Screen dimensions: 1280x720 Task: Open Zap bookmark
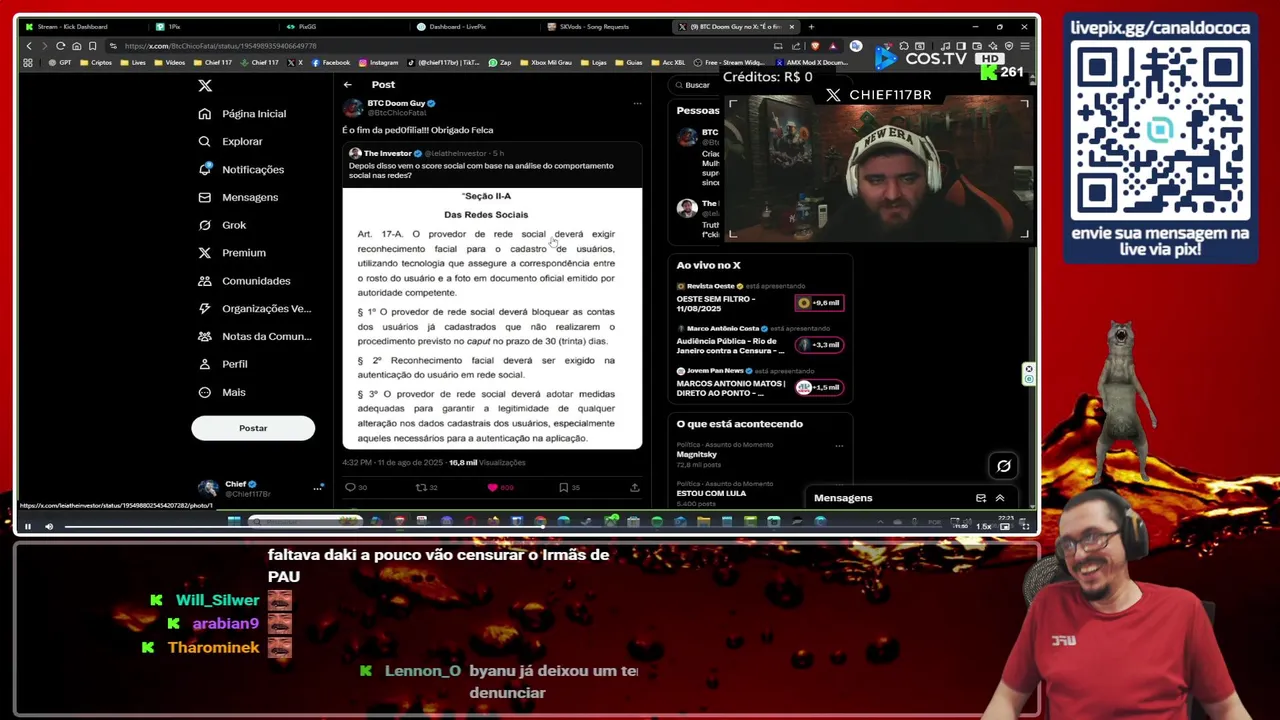500,63
